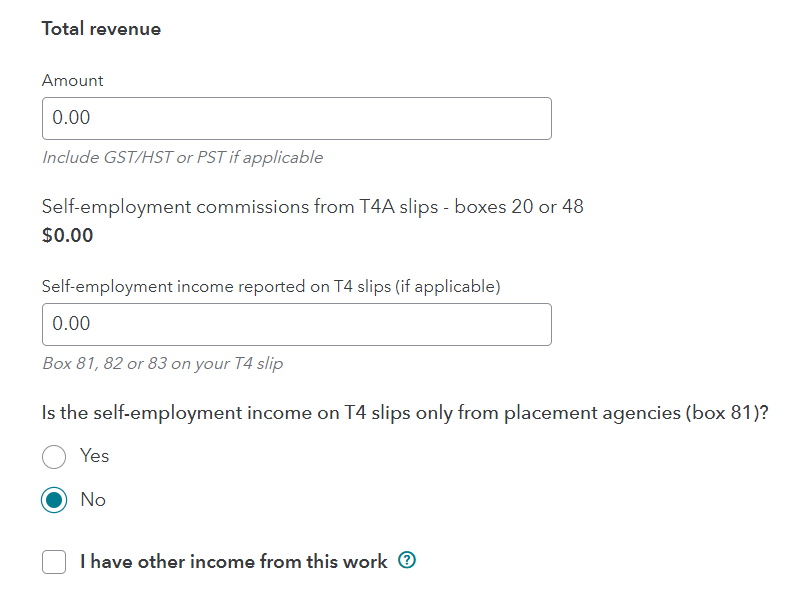Click the T4 slips self-employment income label
This screenshot has width=805, height=614.
271,286
